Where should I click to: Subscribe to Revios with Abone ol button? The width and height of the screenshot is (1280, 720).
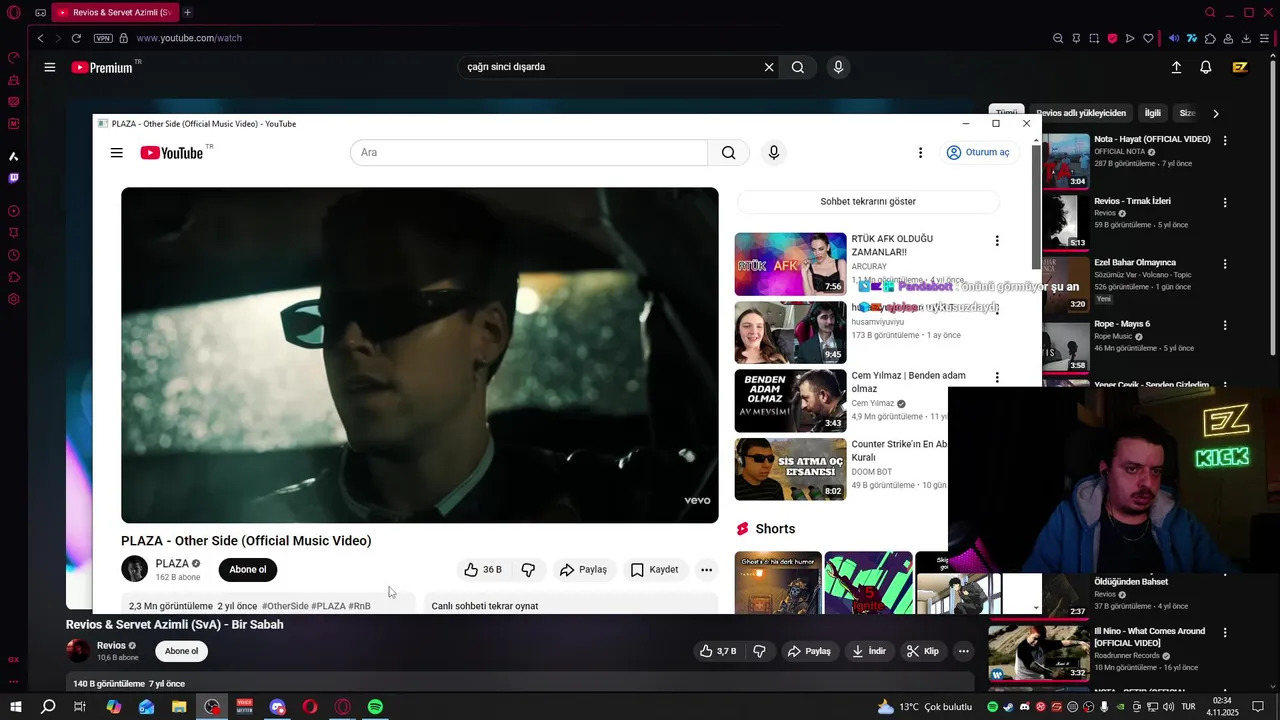(181, 651)
